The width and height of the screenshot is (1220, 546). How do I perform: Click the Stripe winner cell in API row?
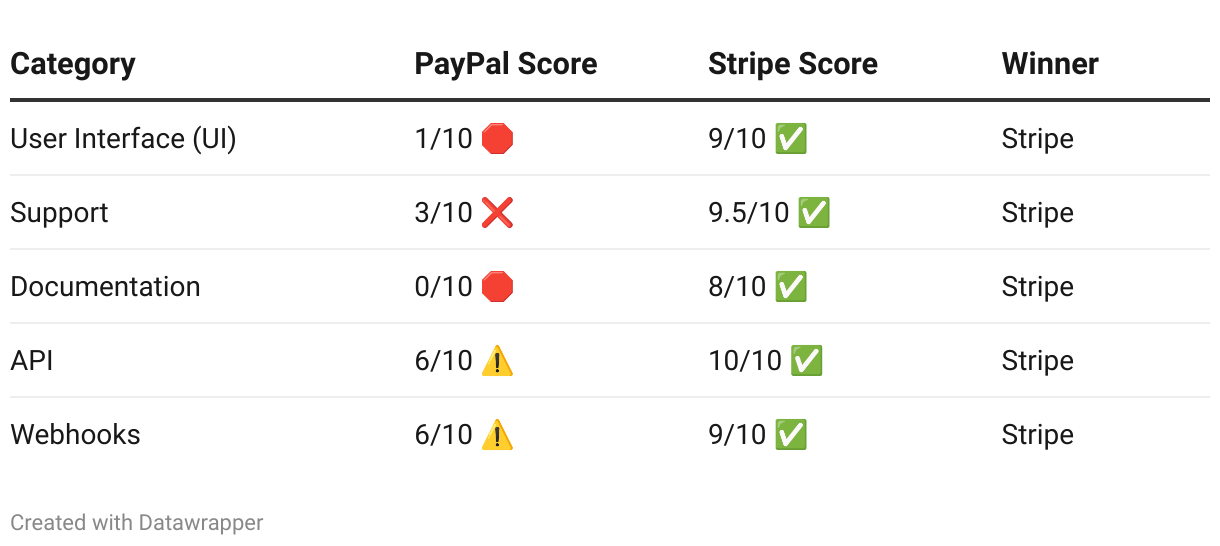click(x=1038, y=360)
